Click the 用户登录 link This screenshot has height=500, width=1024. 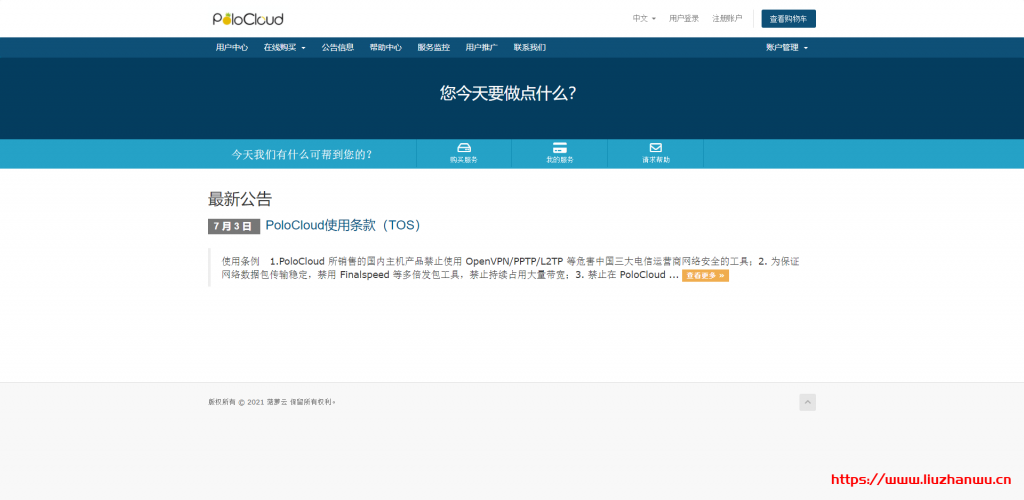tap(684, 18)
